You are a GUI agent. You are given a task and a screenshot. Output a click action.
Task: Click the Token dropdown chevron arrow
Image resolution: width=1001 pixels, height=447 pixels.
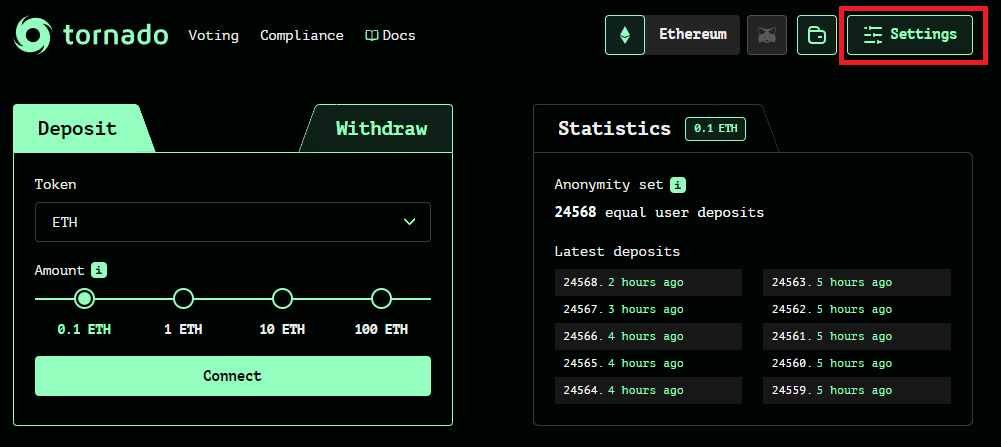click(408, 222)
